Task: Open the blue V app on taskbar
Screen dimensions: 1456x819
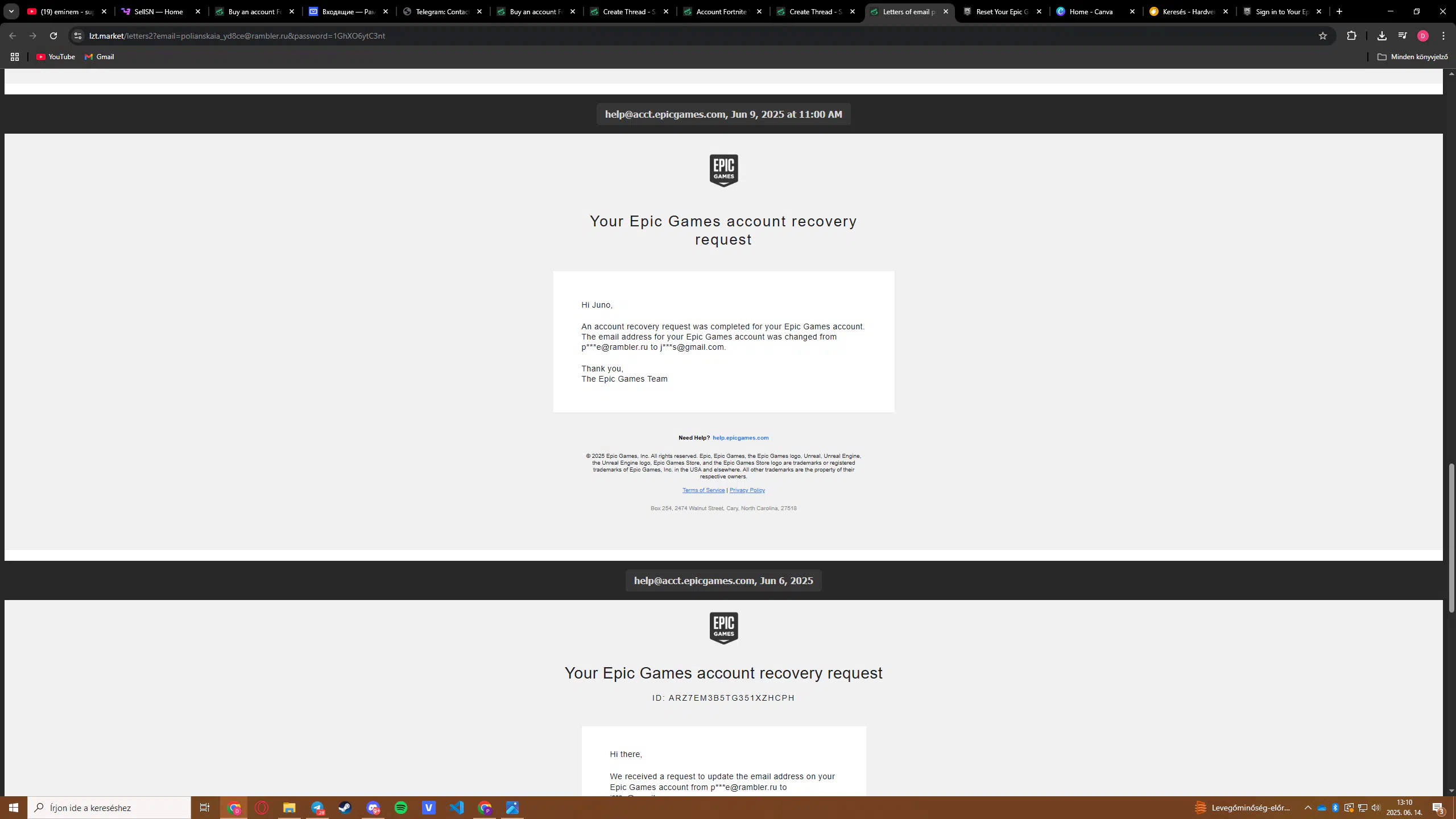Action: 429,808
